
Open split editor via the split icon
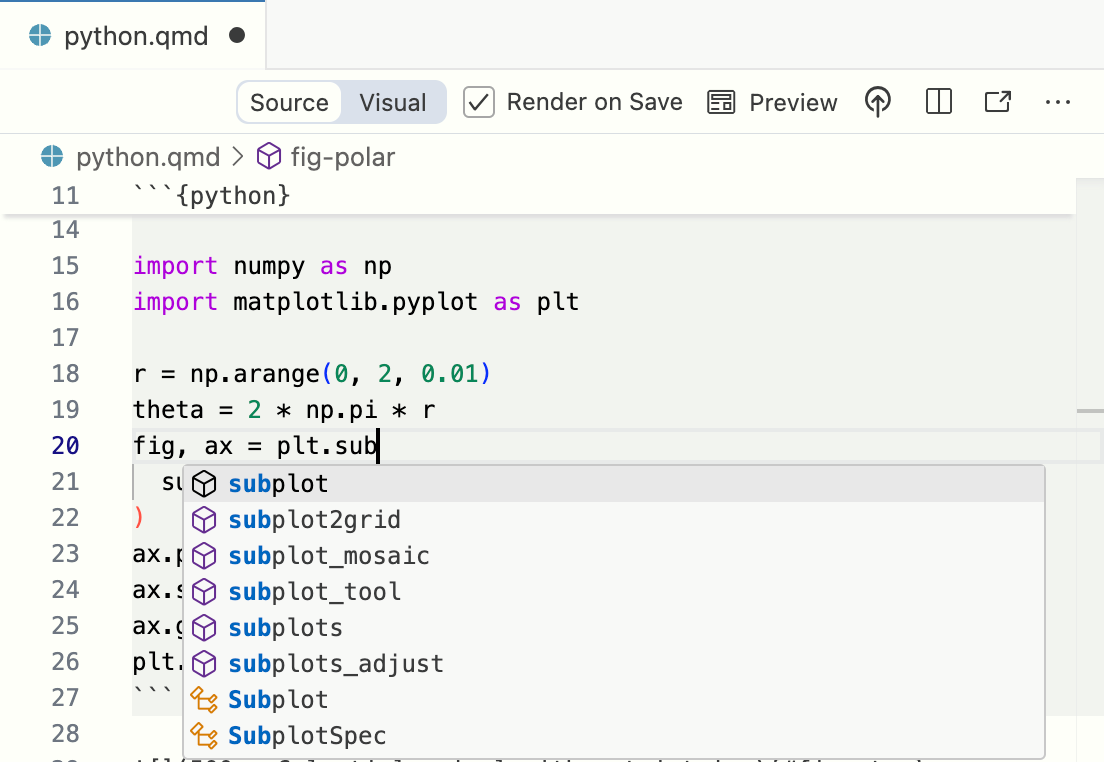click(x=937, y=101)
